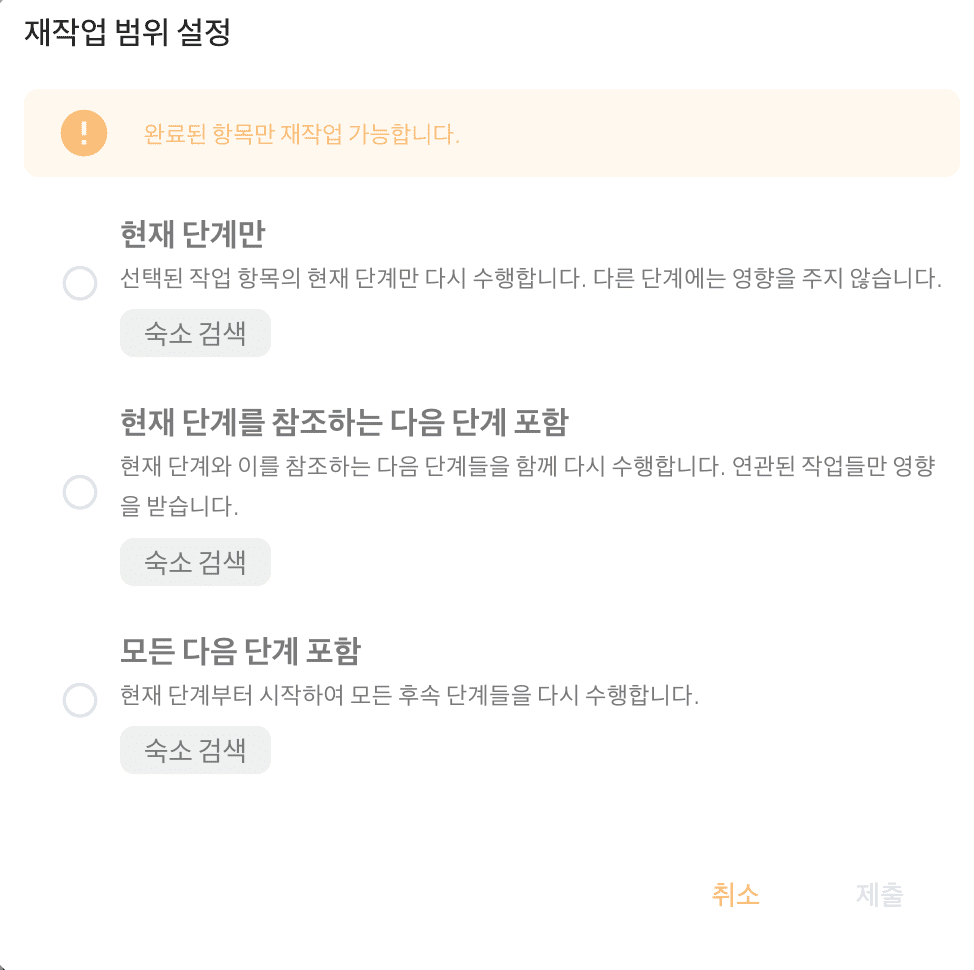The width and height of the screenshot is (974, 970).
Task: Click the orange exclamation warning icon
Action: click(84, 133)
